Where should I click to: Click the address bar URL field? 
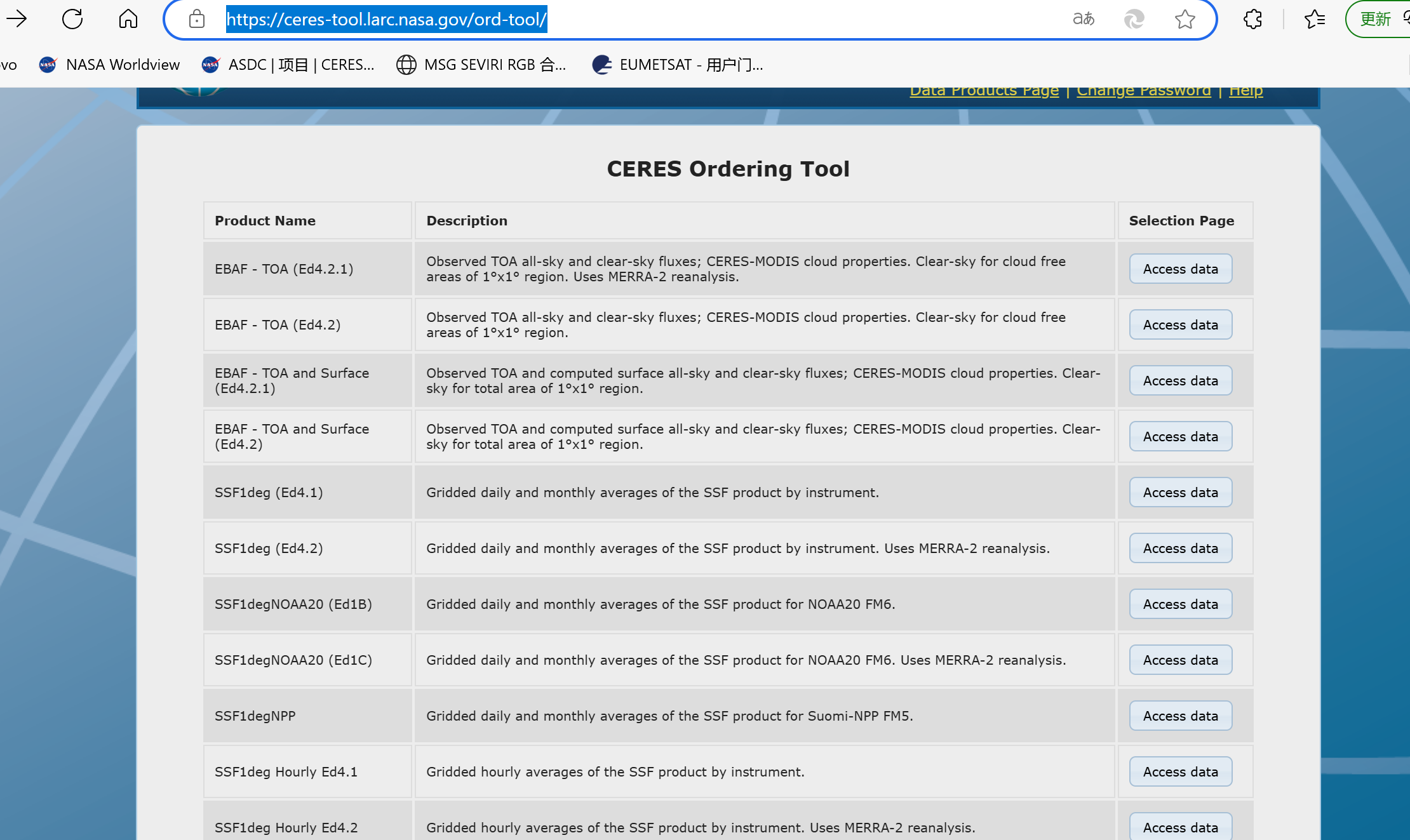[x=386, y=19]
